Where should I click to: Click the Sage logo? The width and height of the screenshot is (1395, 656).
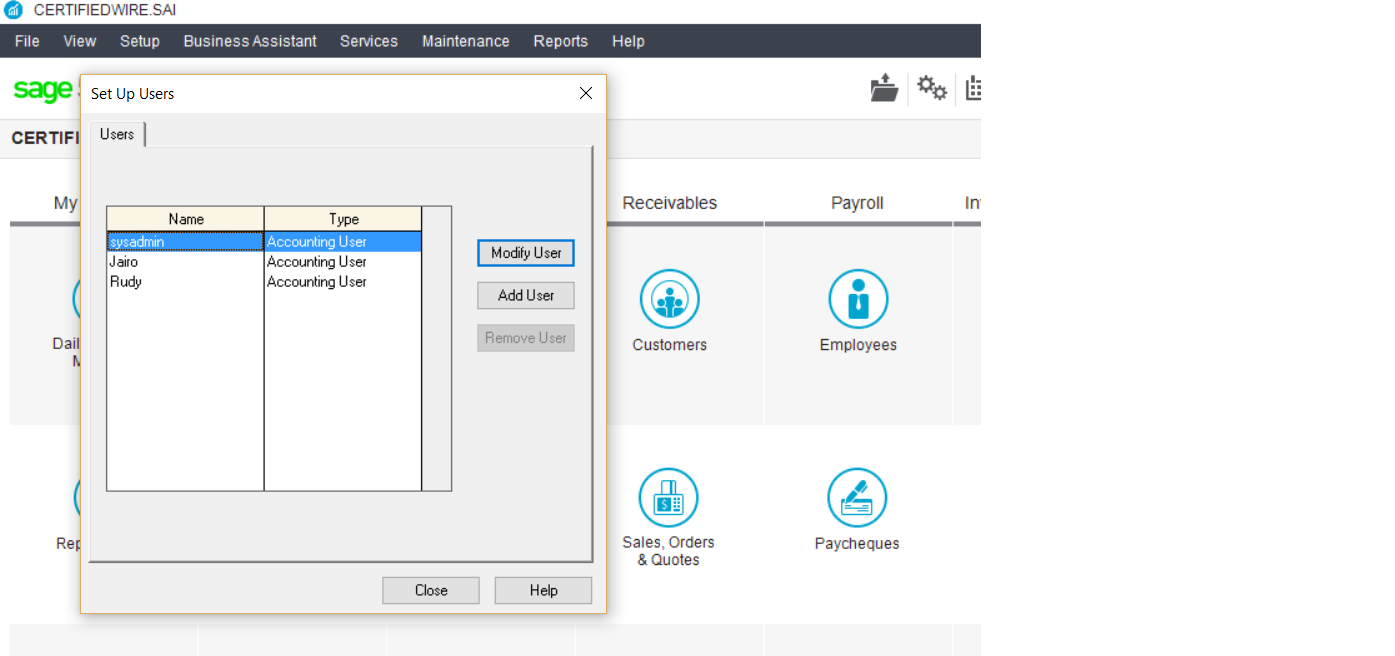[x=42, y=89]
